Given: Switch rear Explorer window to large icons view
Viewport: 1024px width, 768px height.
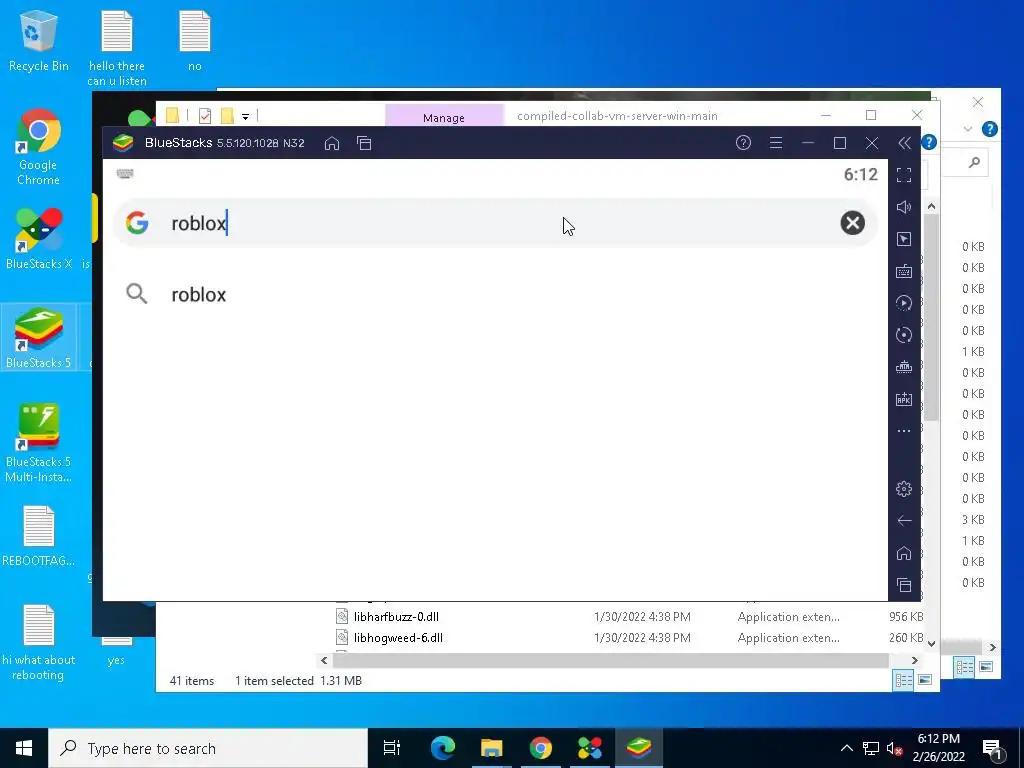Looking at the screenshot, I should click(x=986, y=667).
